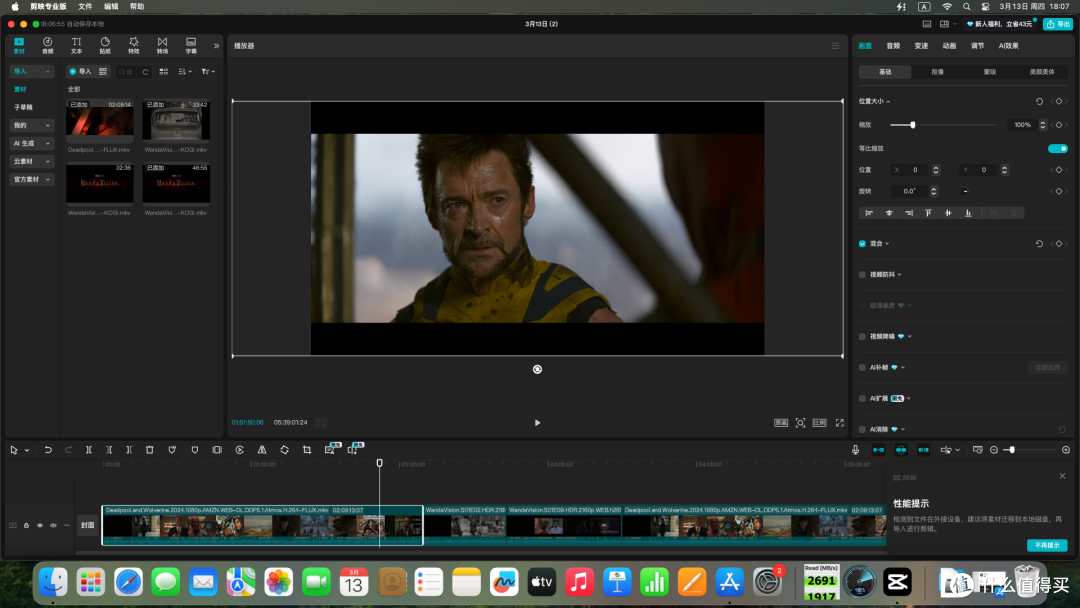This screenshot has height=608, width=1080.
Task: Adjust the 缩放 scale slider handle
Action: pyautogui.click(x=913, y=125)
